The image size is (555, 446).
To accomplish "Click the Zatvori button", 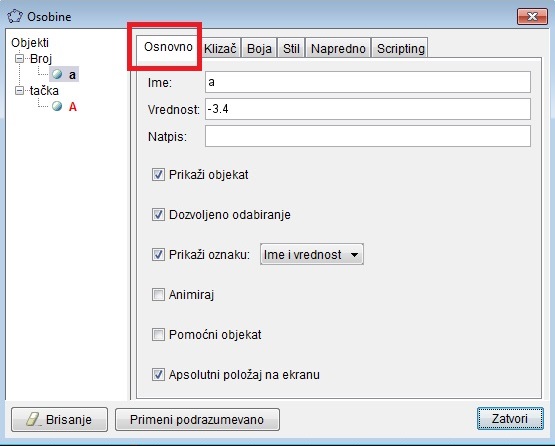I will (x=510, y=419).
